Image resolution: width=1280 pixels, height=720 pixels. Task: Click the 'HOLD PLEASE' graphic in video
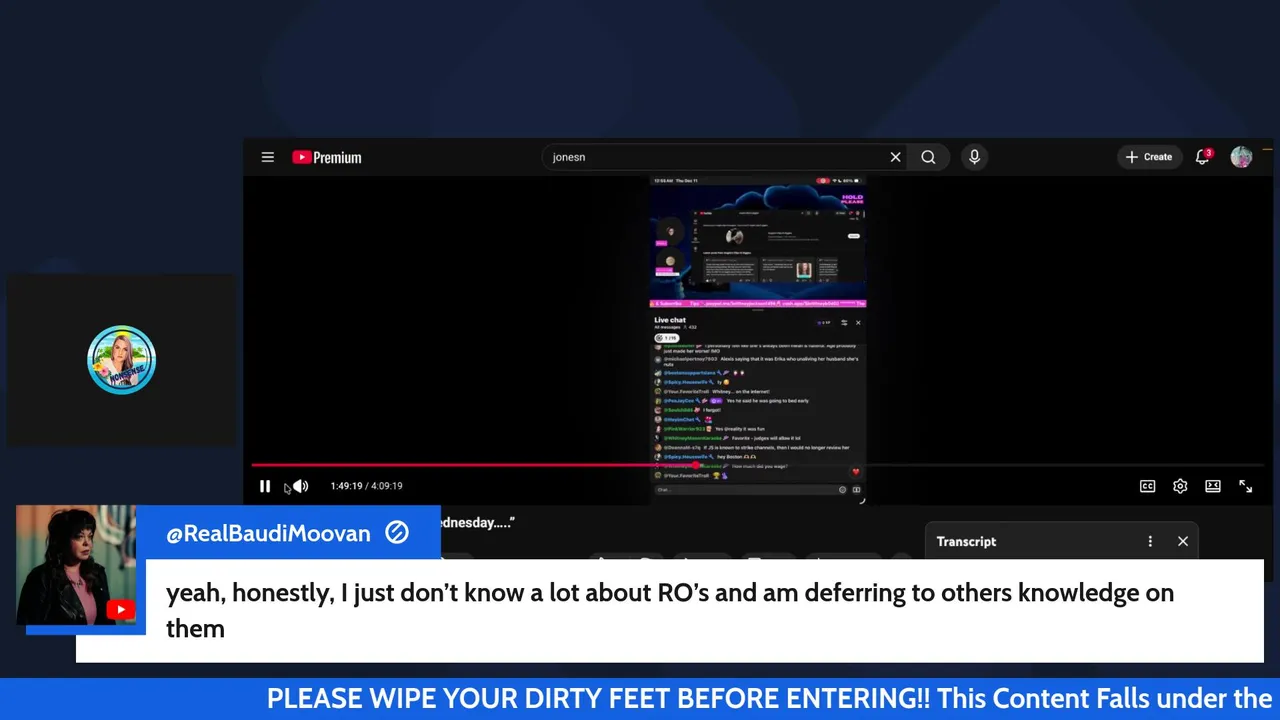pyautogui.click(x=852, y=199)
